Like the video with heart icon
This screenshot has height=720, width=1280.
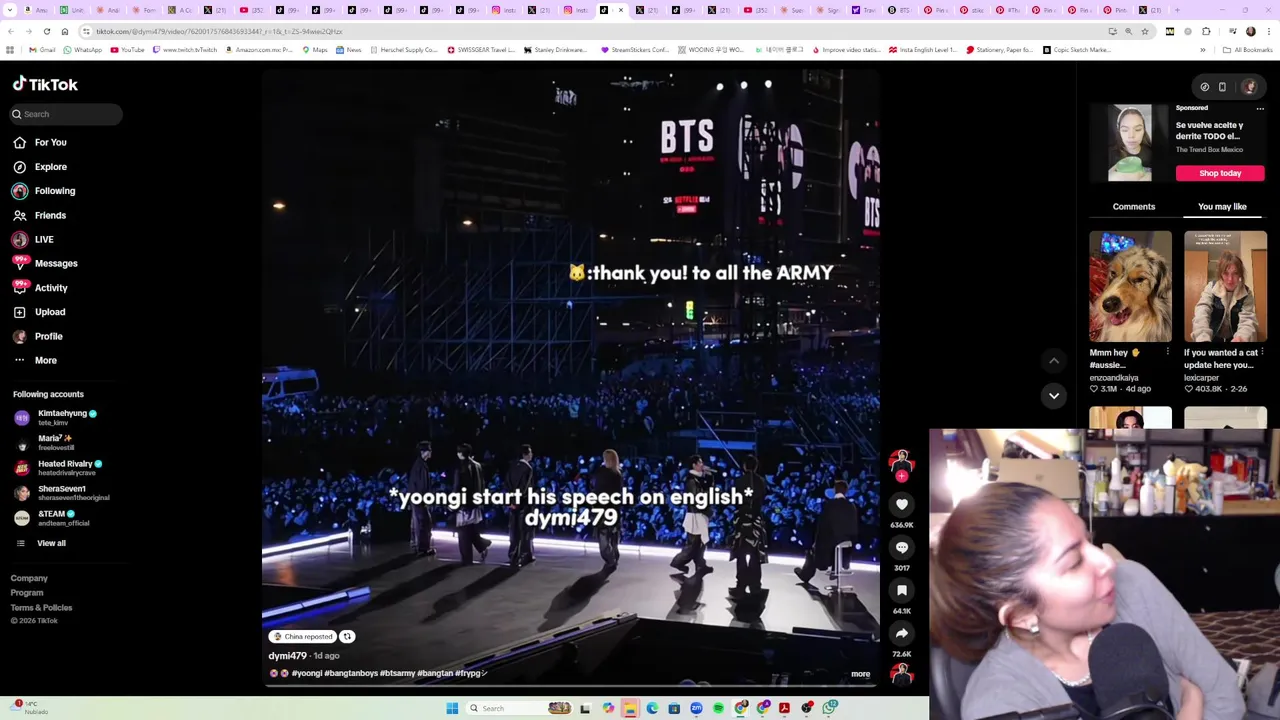(x=902, y=505)
